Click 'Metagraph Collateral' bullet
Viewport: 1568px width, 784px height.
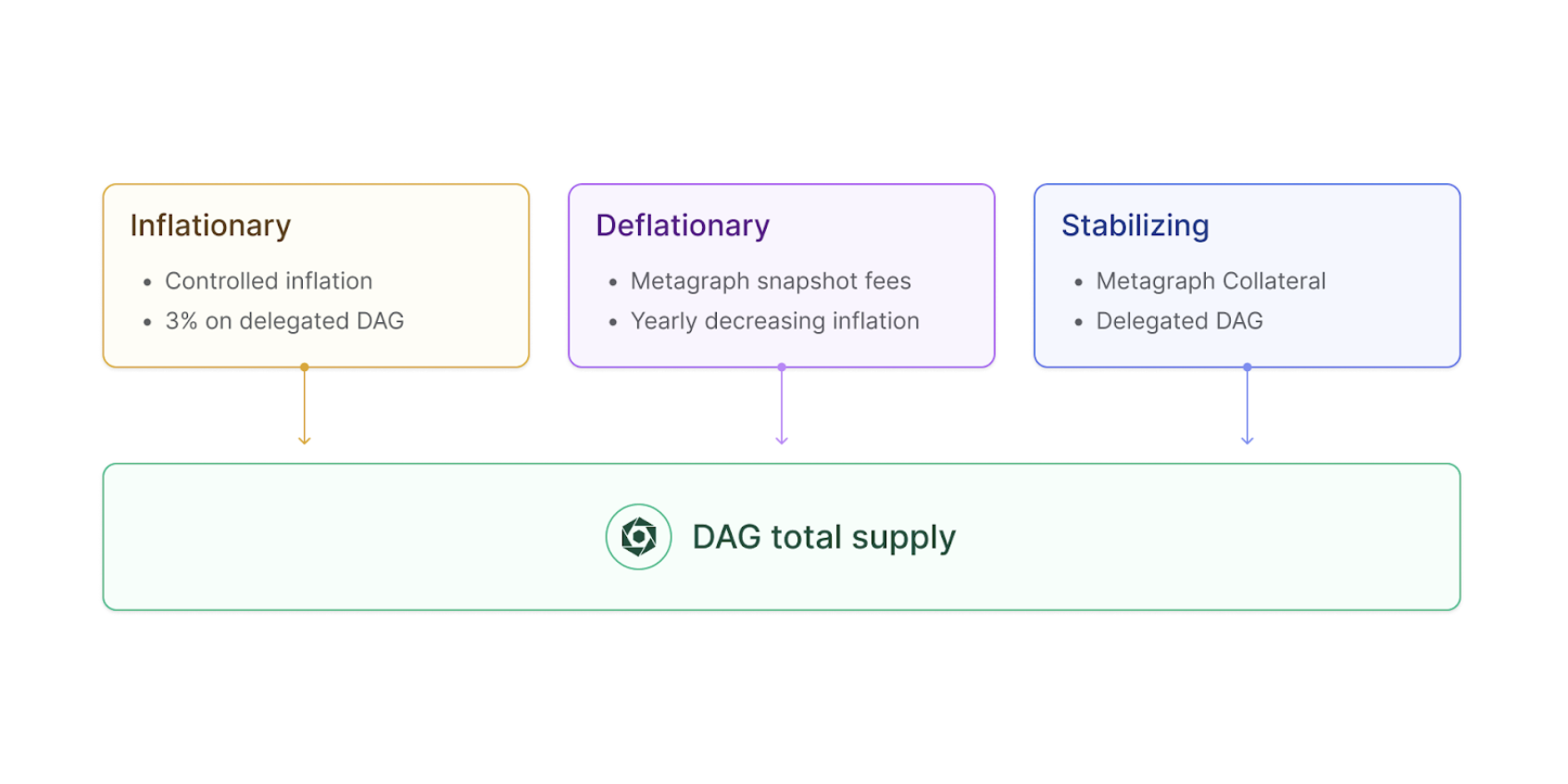pyautogui.click(x=1210, y=281)
